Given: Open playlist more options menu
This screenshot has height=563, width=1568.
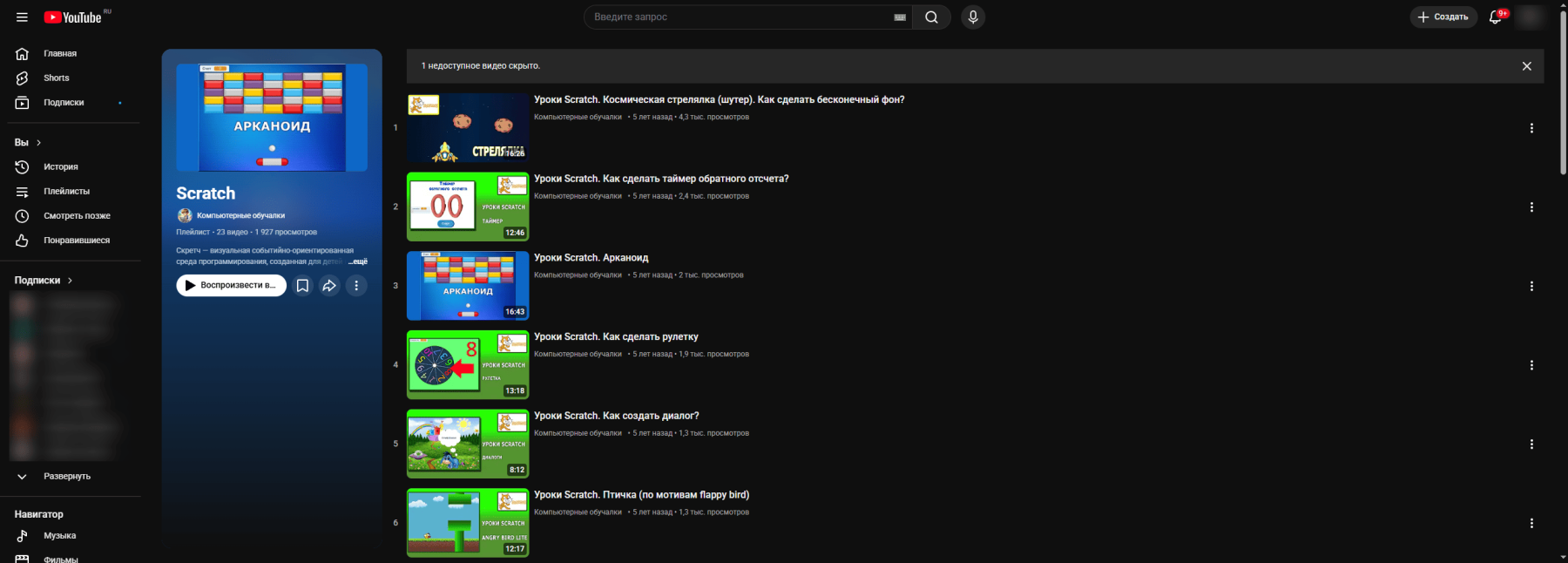Looking at the screenshot, I should click(x=356, y=286).
